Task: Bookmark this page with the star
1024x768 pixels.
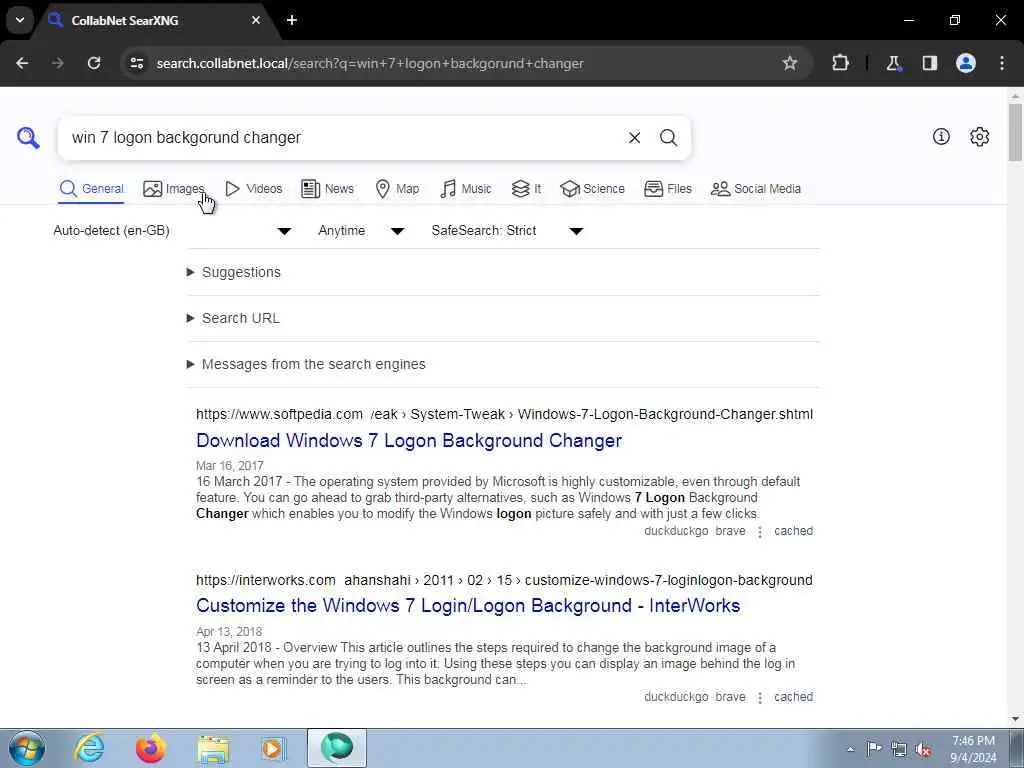Action: pos(790,63)
